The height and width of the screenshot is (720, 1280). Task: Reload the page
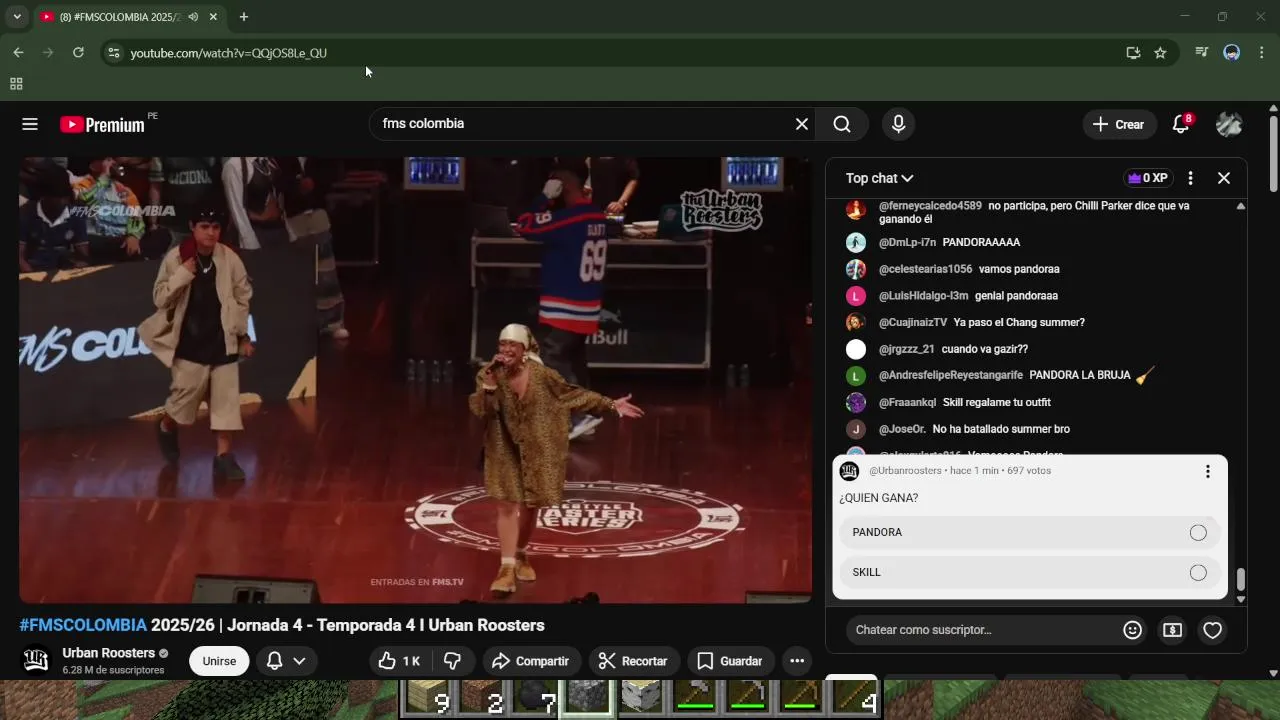[x=78, y=53]
